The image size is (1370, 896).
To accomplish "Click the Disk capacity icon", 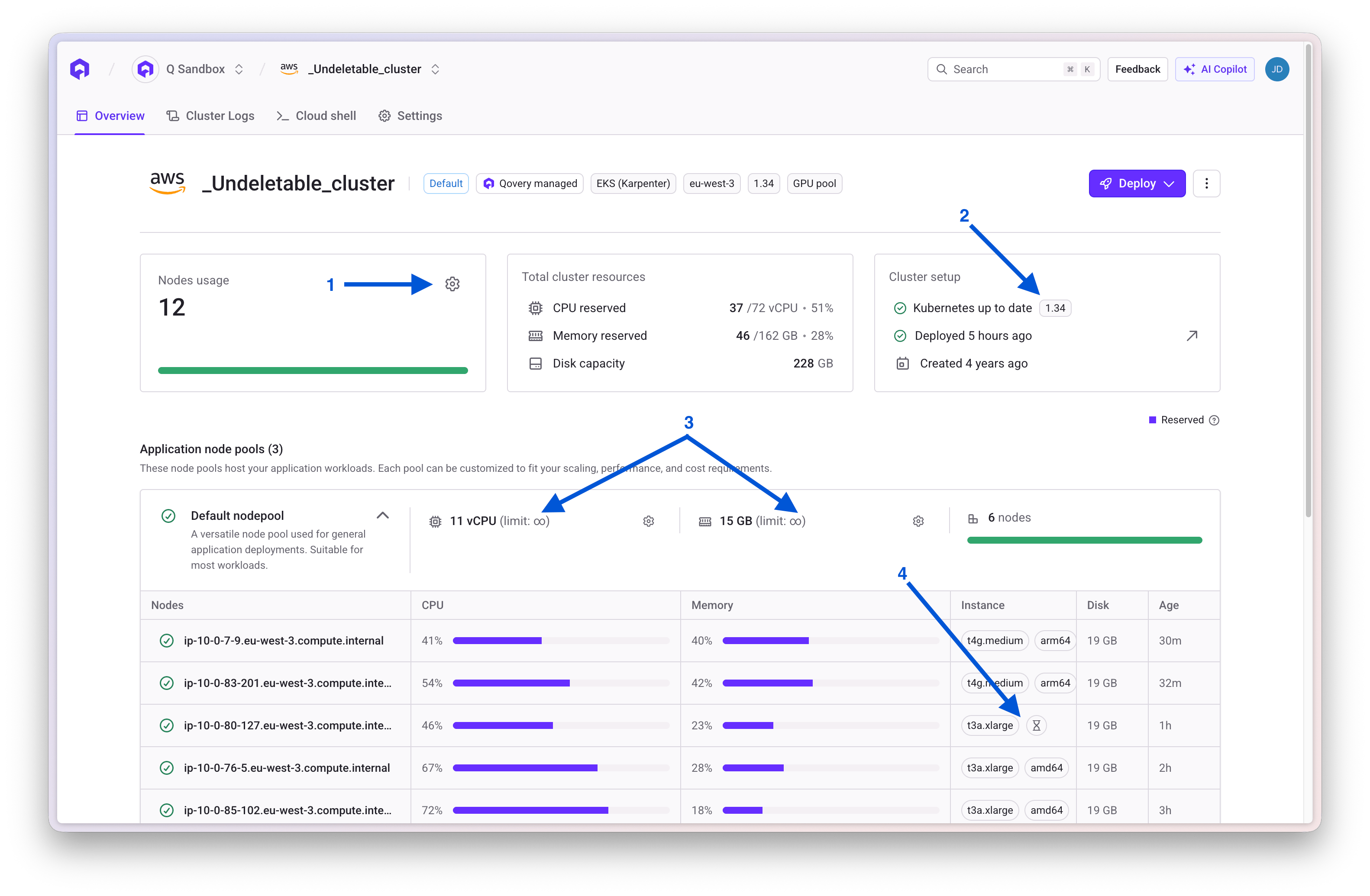I will click(535, 363).
